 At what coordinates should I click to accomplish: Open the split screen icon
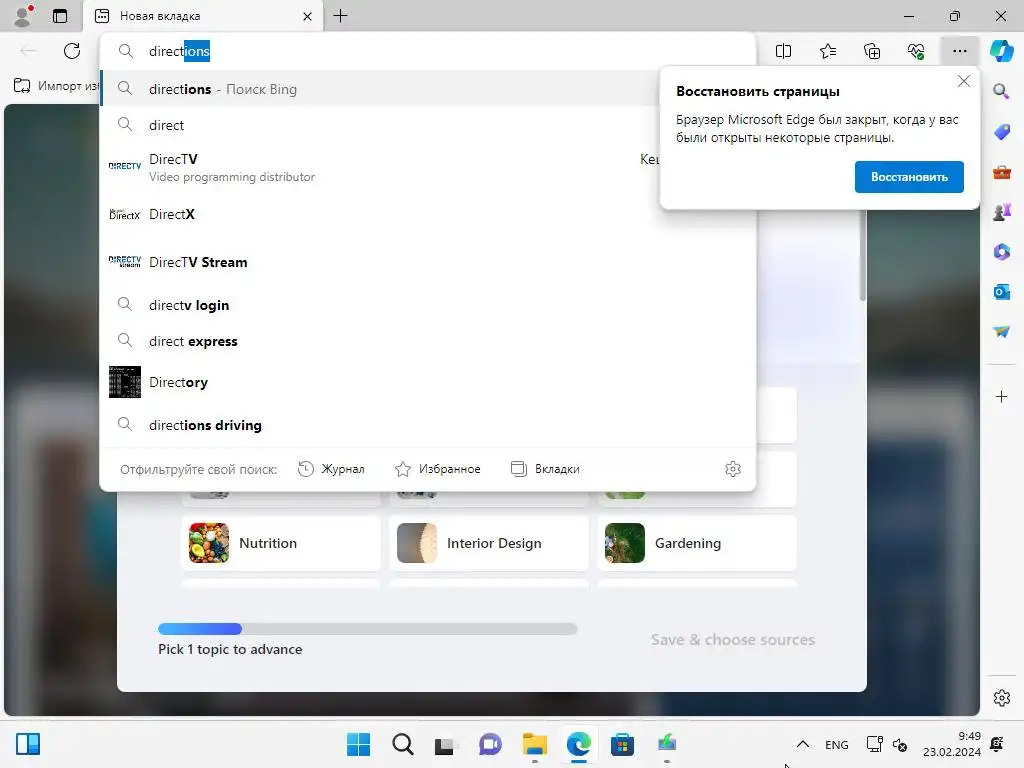click(783, 51)
